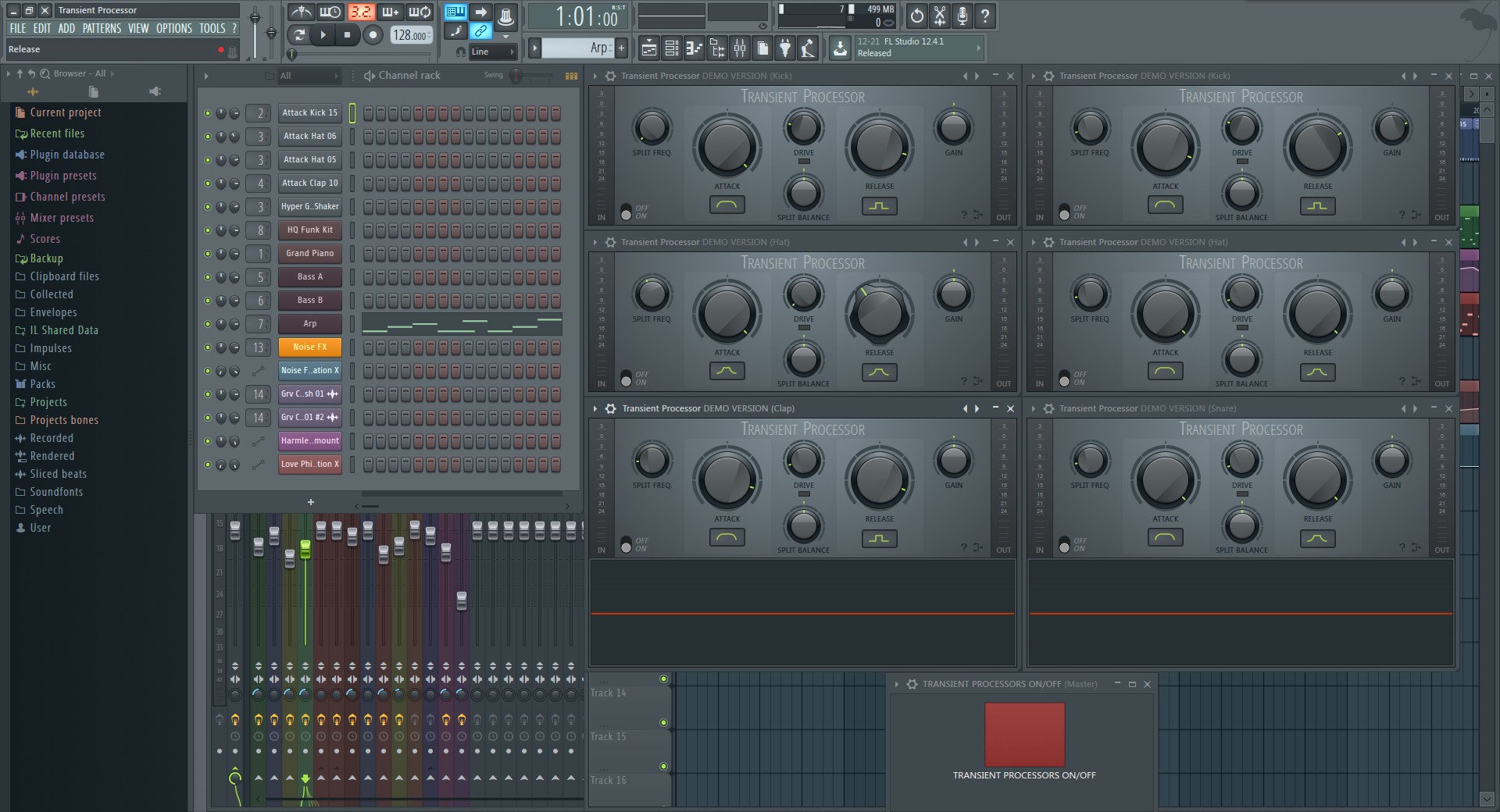Screen dimensions: 1500x812
Task: Open the TOOLS menu
Action: tap(212, 28)
